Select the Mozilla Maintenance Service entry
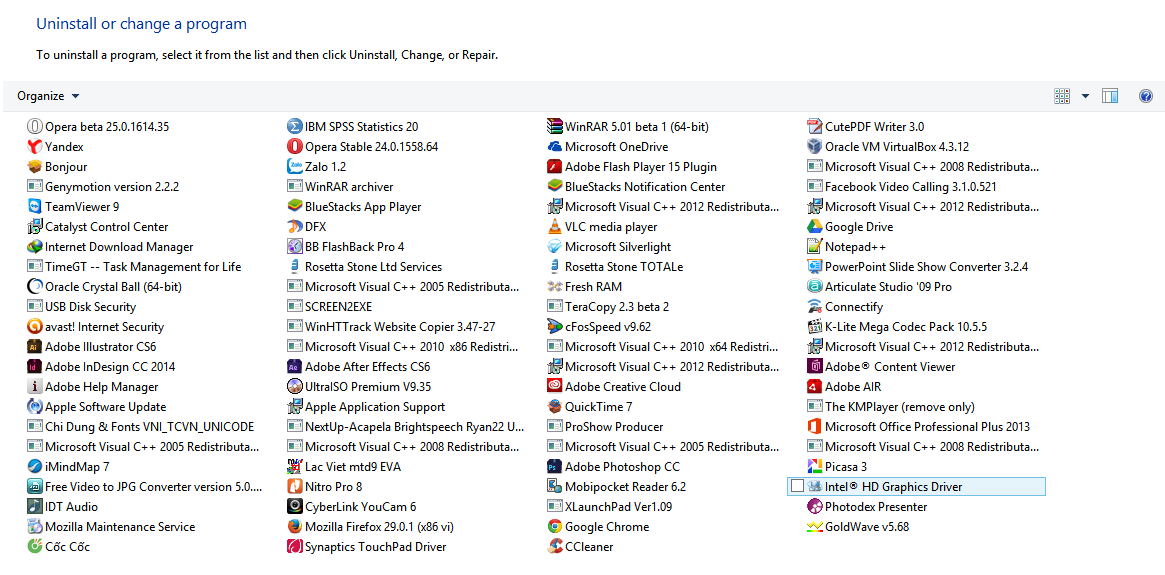This screenshot has height=575, width=1165. (111, 527)
